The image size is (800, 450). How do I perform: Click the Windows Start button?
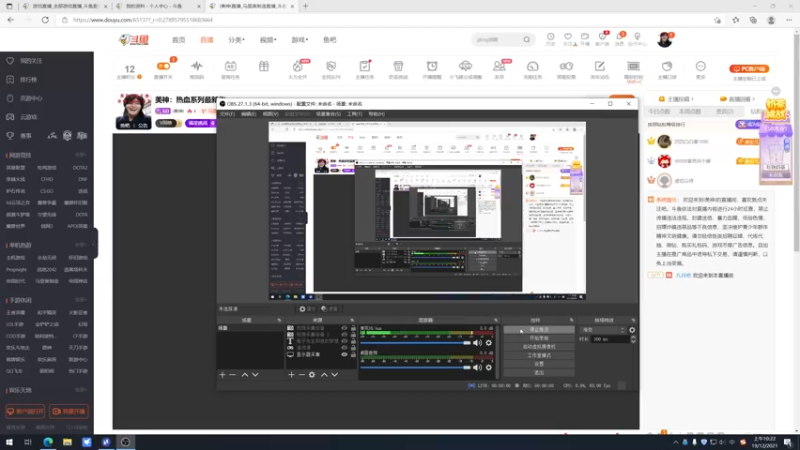(x=9, y=442)
